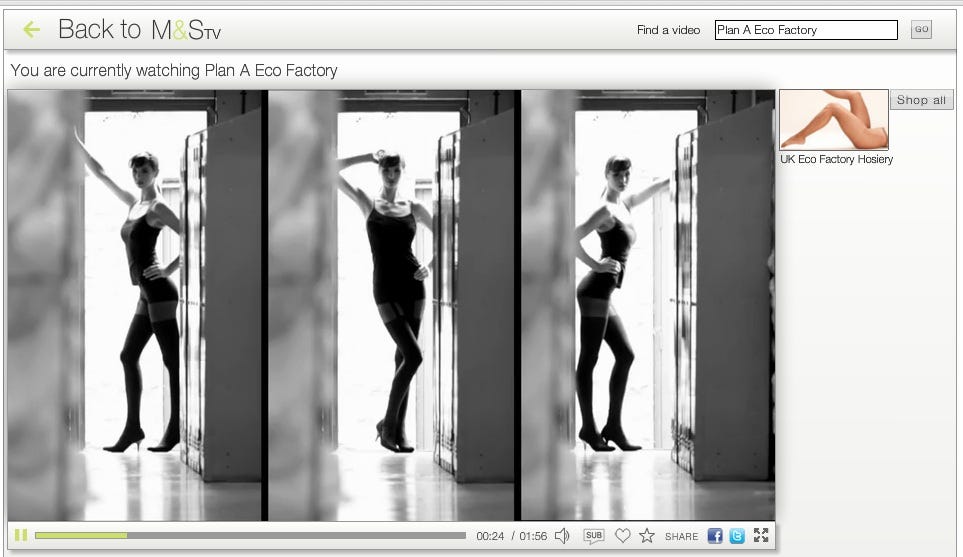Mute the video with speaker icon
Image resolution: width=963 pixels, height=557 pixels.
[x=562, y=536]
